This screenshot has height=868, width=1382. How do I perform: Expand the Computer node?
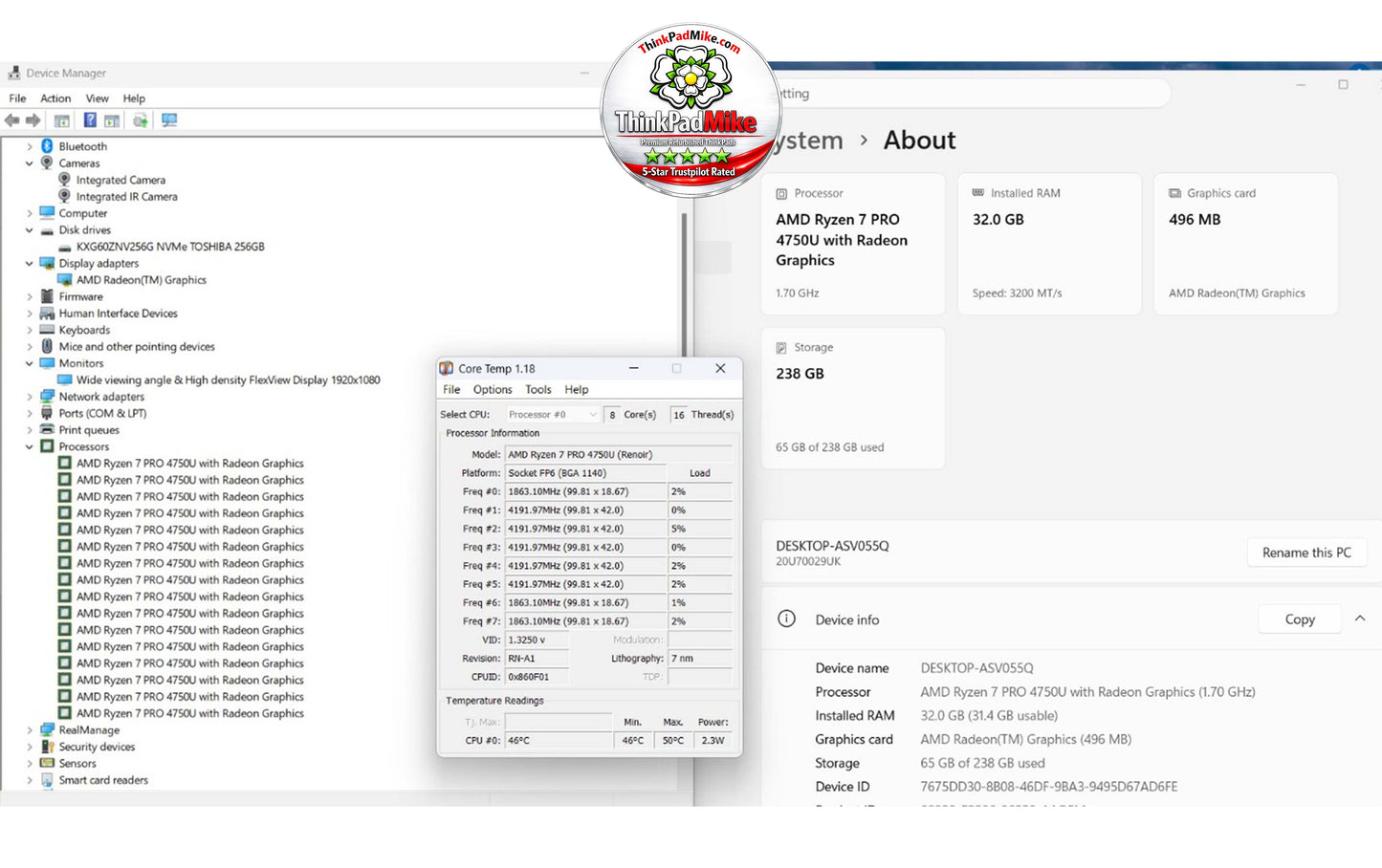30,213
